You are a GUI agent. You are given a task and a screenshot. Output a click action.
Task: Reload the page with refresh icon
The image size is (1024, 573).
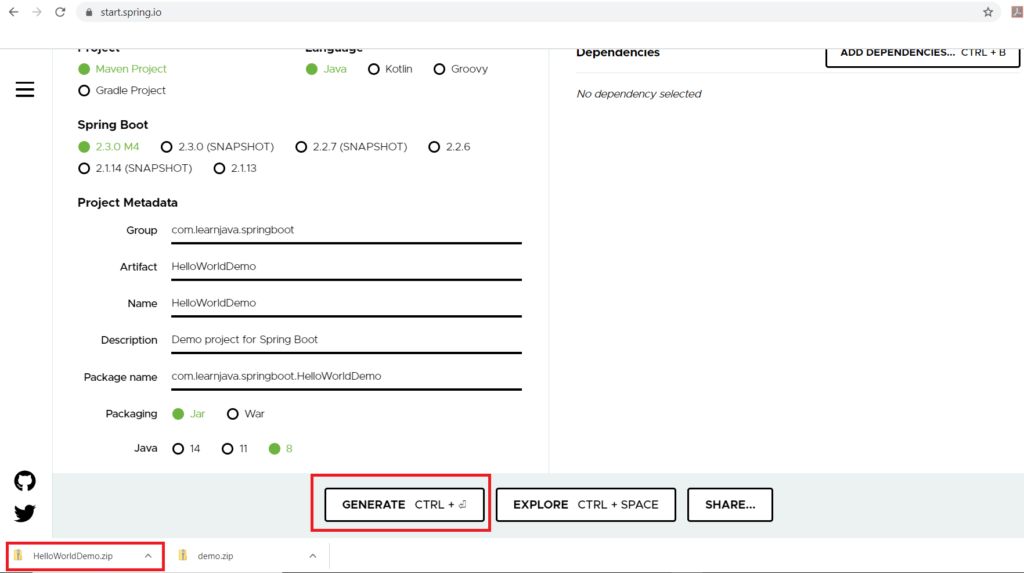(60, 12)
